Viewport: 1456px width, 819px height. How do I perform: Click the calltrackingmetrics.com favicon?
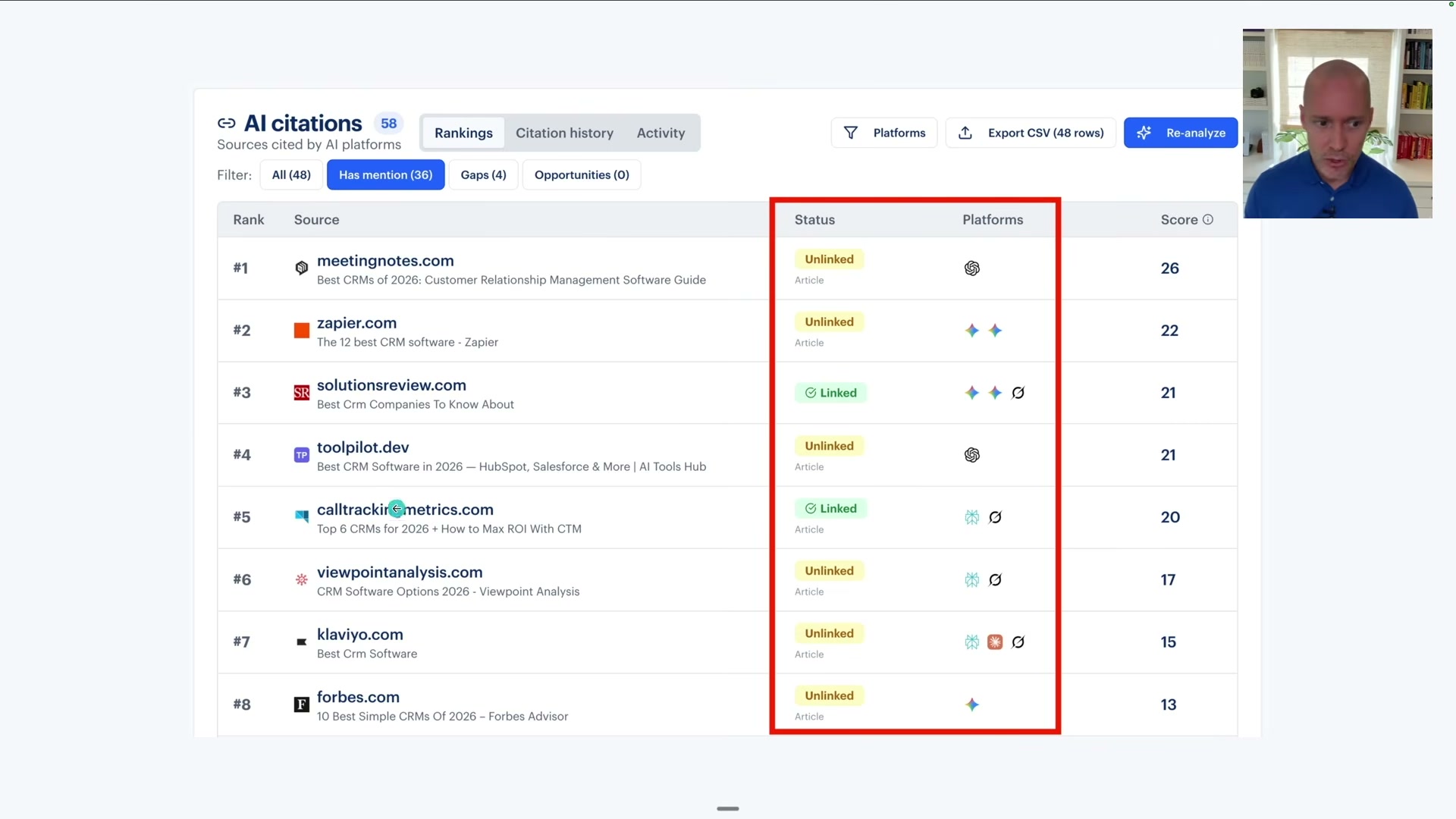click(302, 517)
